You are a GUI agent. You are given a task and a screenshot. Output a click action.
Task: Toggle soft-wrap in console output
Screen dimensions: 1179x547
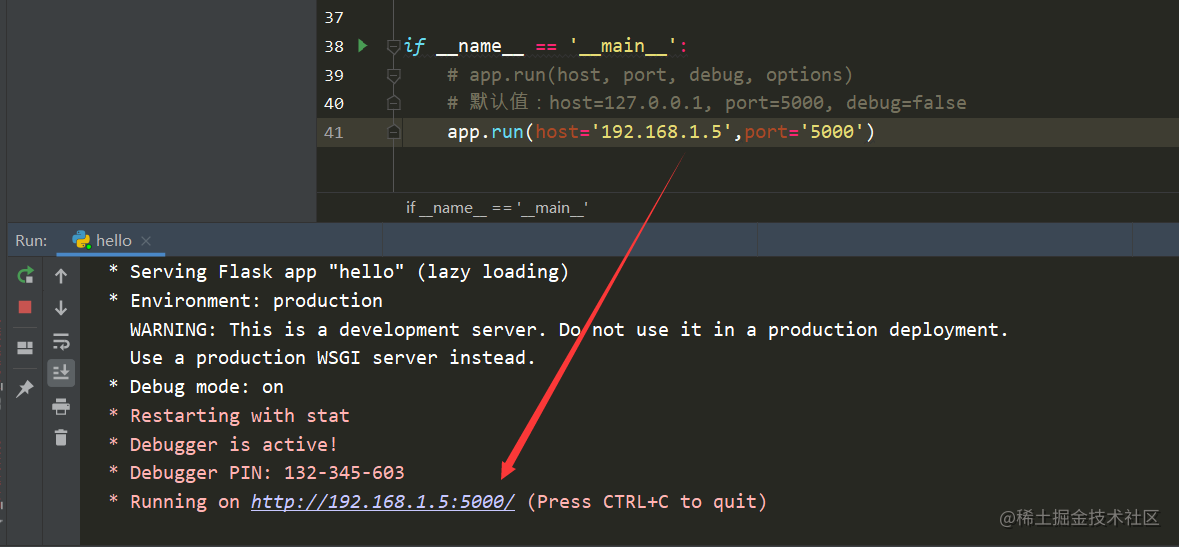pos(61,342)
